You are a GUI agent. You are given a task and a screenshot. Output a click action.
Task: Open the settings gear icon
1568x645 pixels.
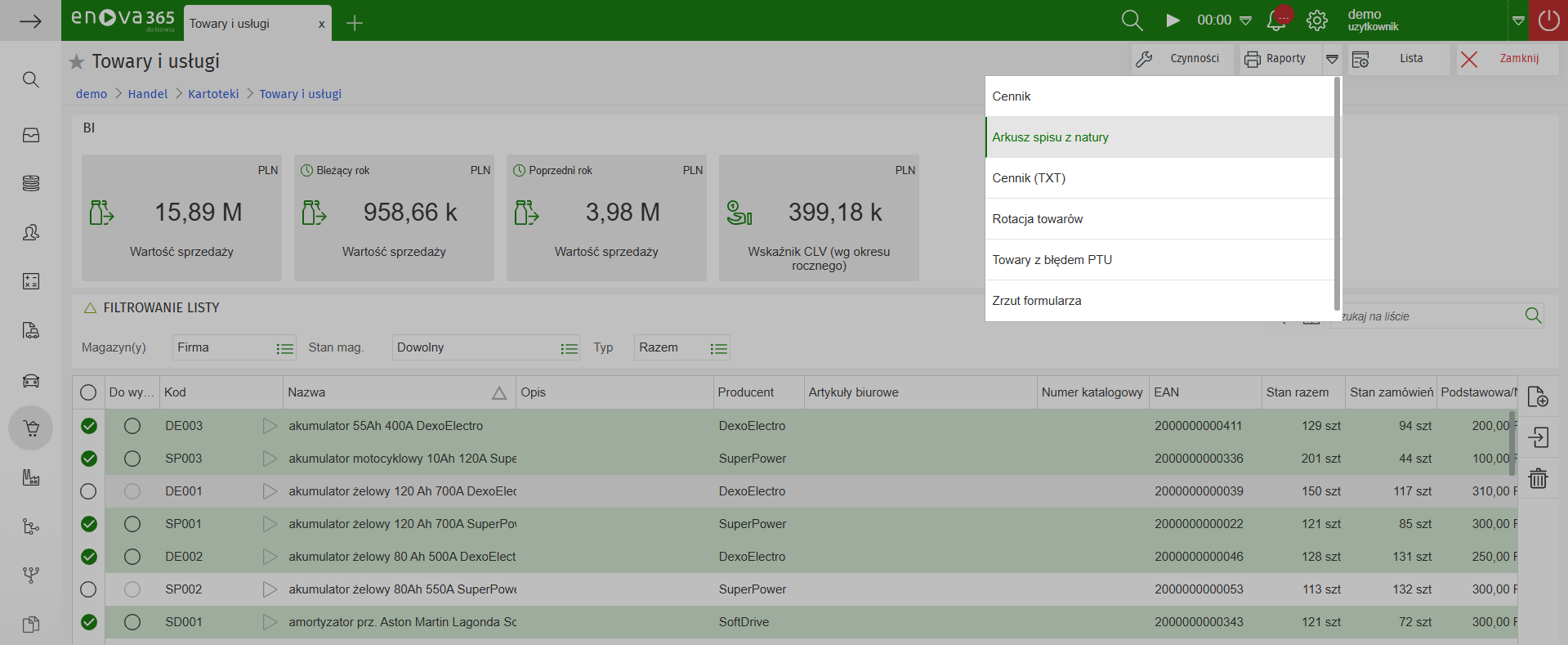1316,20
